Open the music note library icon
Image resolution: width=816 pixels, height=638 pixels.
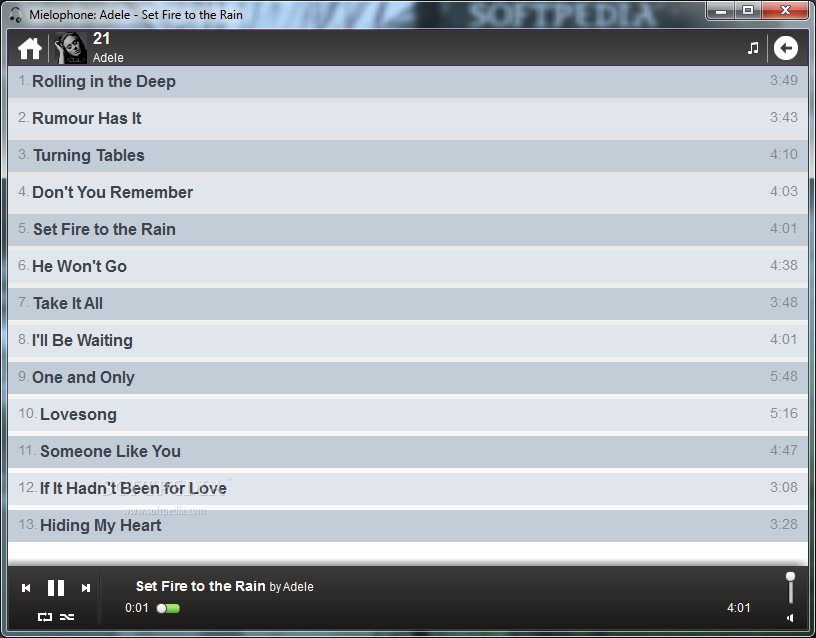pos(753,48)
